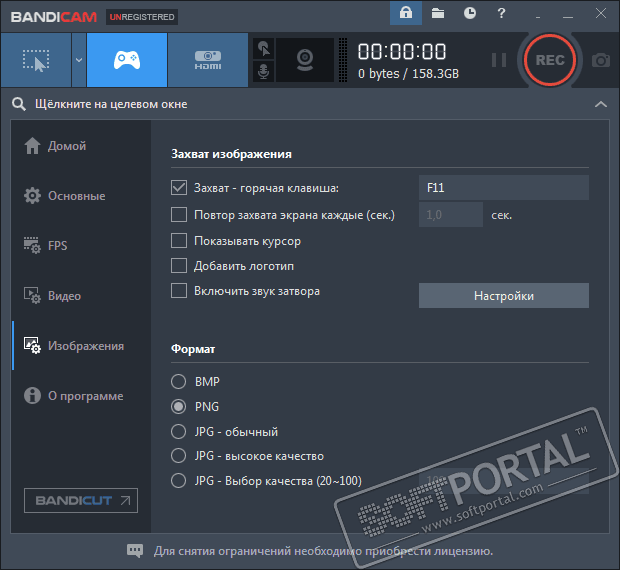Toggle webcam overlay icon
The height and width of the screenshot is (570, 620).
tap(305, 60)
